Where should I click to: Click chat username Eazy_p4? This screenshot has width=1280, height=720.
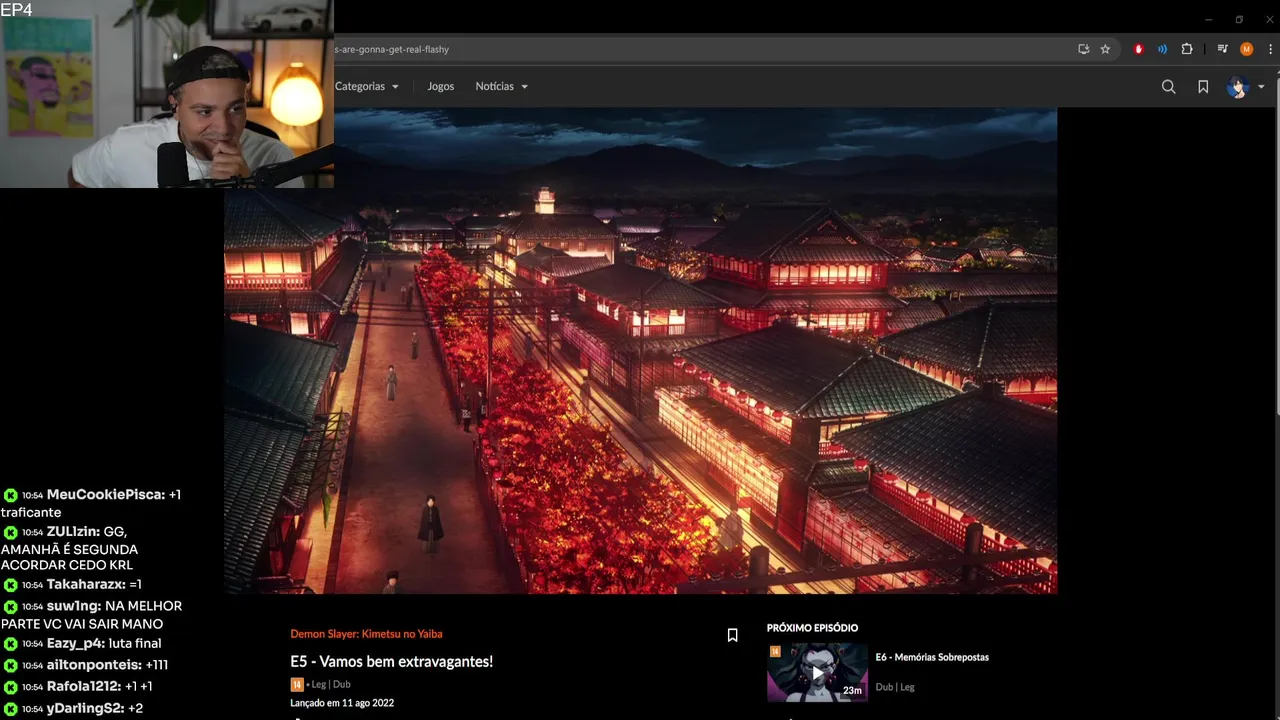(76, 644)
